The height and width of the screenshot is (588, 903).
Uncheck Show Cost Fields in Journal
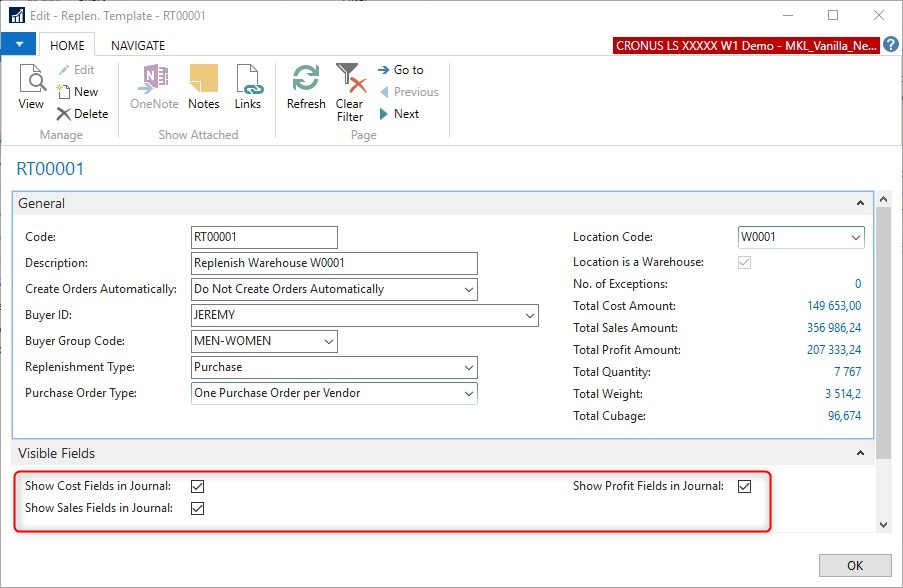[198, 487]
